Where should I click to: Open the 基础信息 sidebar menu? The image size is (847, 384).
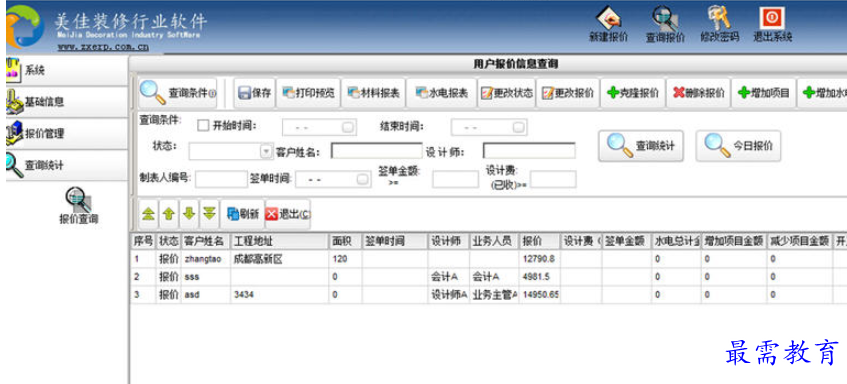click(x=67, y=102)
